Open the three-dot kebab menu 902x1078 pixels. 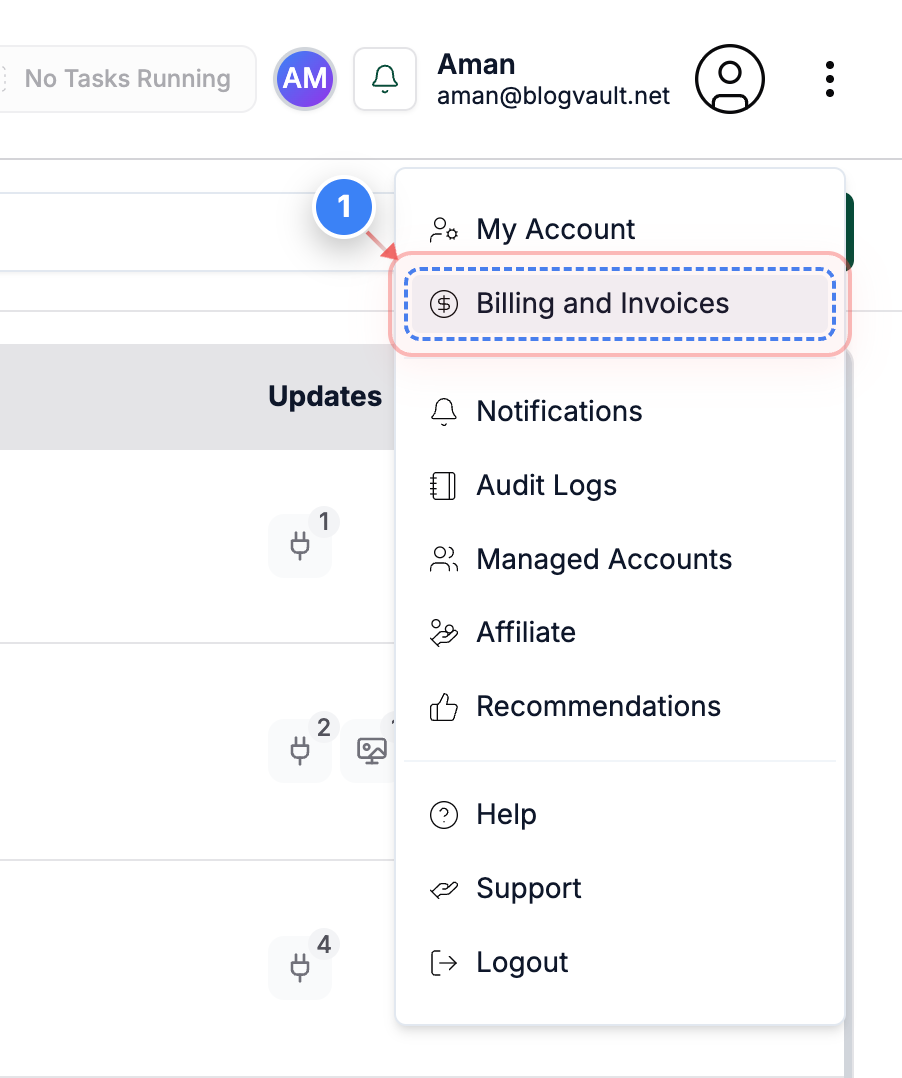pyautogui.click(x=830, y=79)
